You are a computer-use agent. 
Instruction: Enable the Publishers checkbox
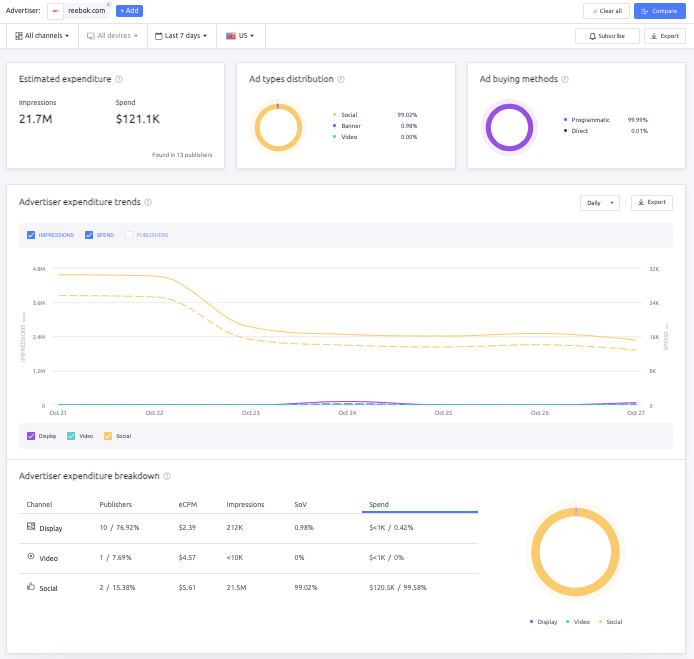tap(129, 235)
